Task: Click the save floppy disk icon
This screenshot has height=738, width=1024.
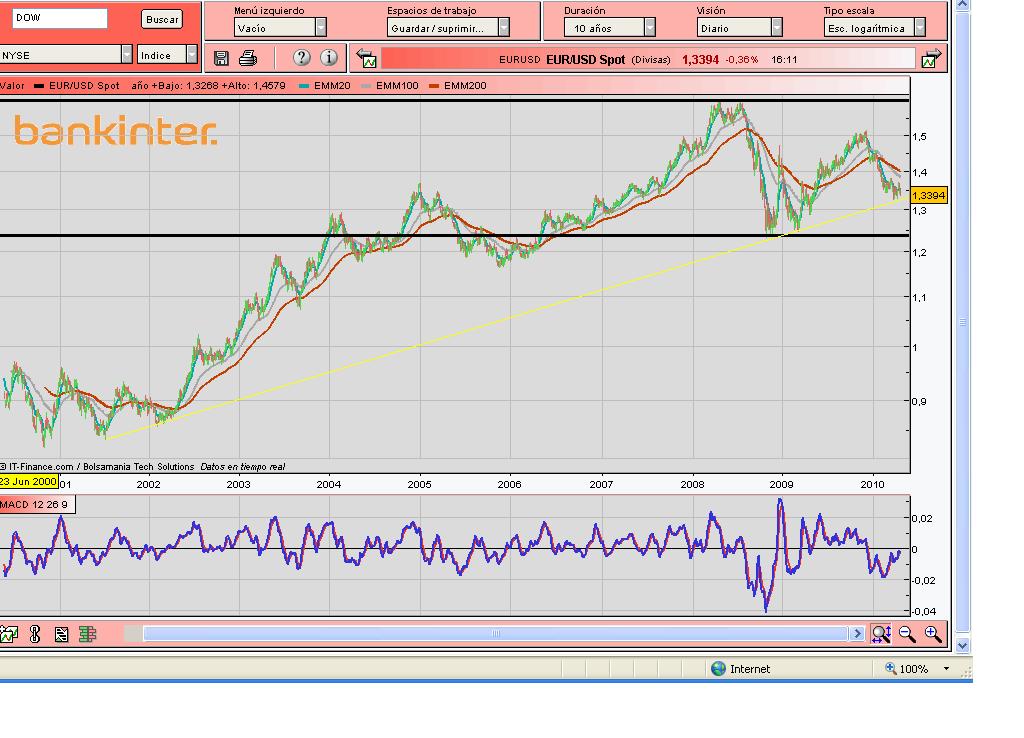Action: [222, 58]
